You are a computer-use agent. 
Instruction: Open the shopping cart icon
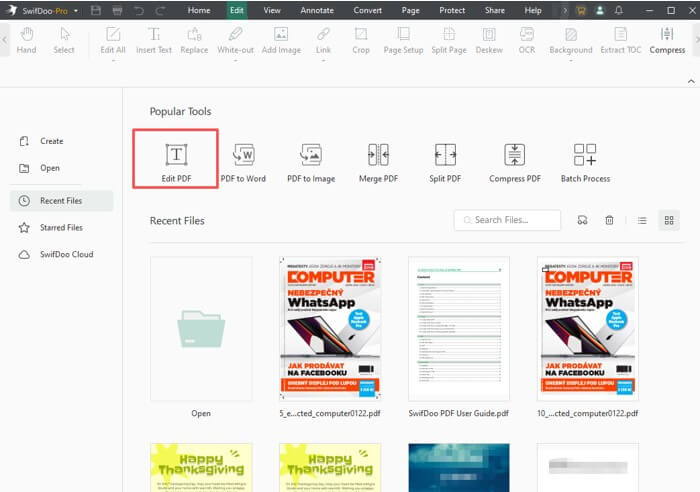click(x=581, y=10)
